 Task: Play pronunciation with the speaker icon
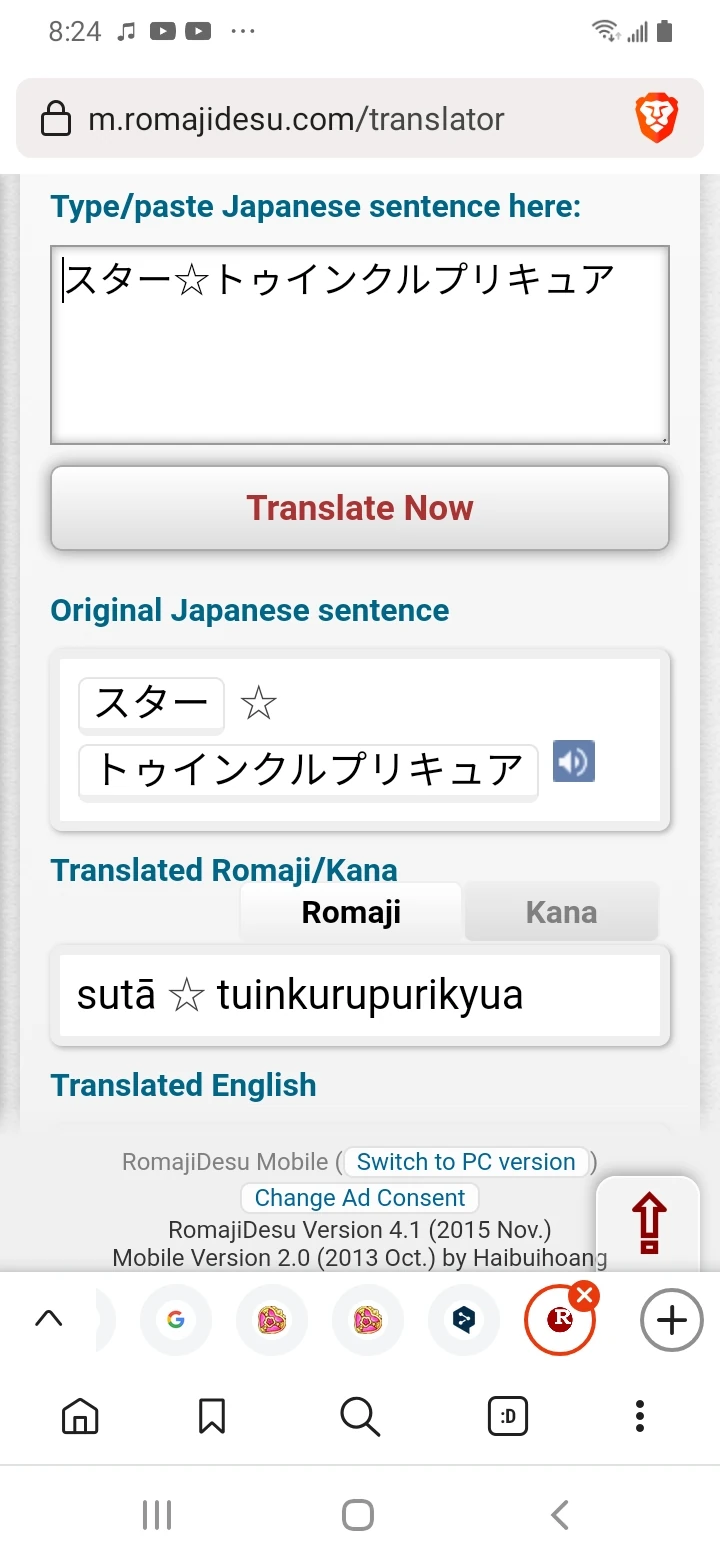pos(573,761)
